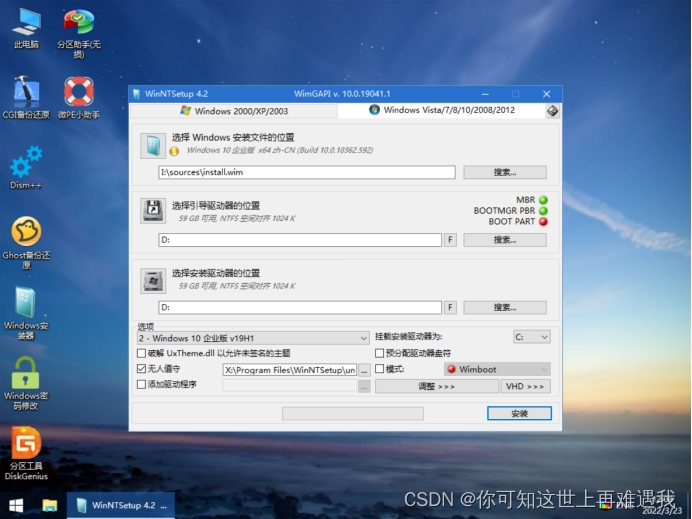Click 搜索 for the installation drive
The image size is (692, 519).
[505, 307]
